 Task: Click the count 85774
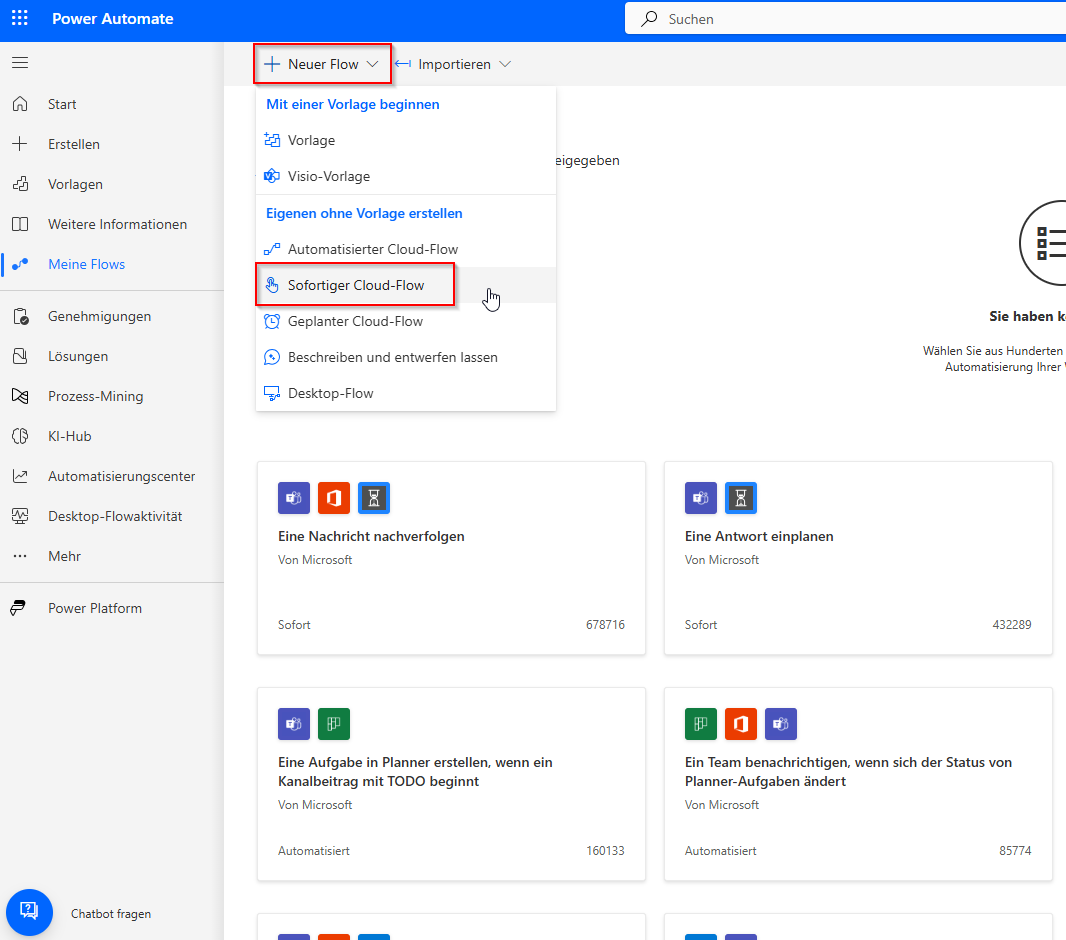point(1015,850)
